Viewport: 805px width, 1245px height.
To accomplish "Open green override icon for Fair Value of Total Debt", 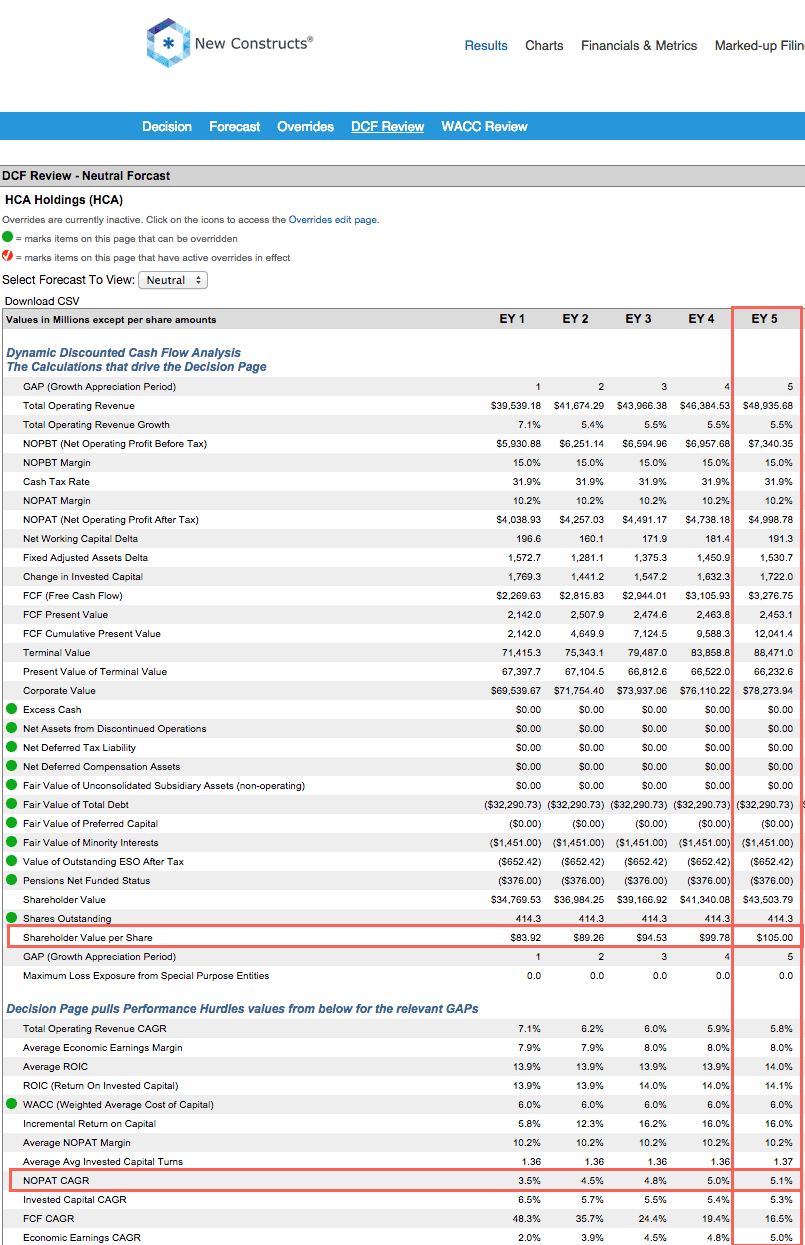I will [x=12, y=804].
